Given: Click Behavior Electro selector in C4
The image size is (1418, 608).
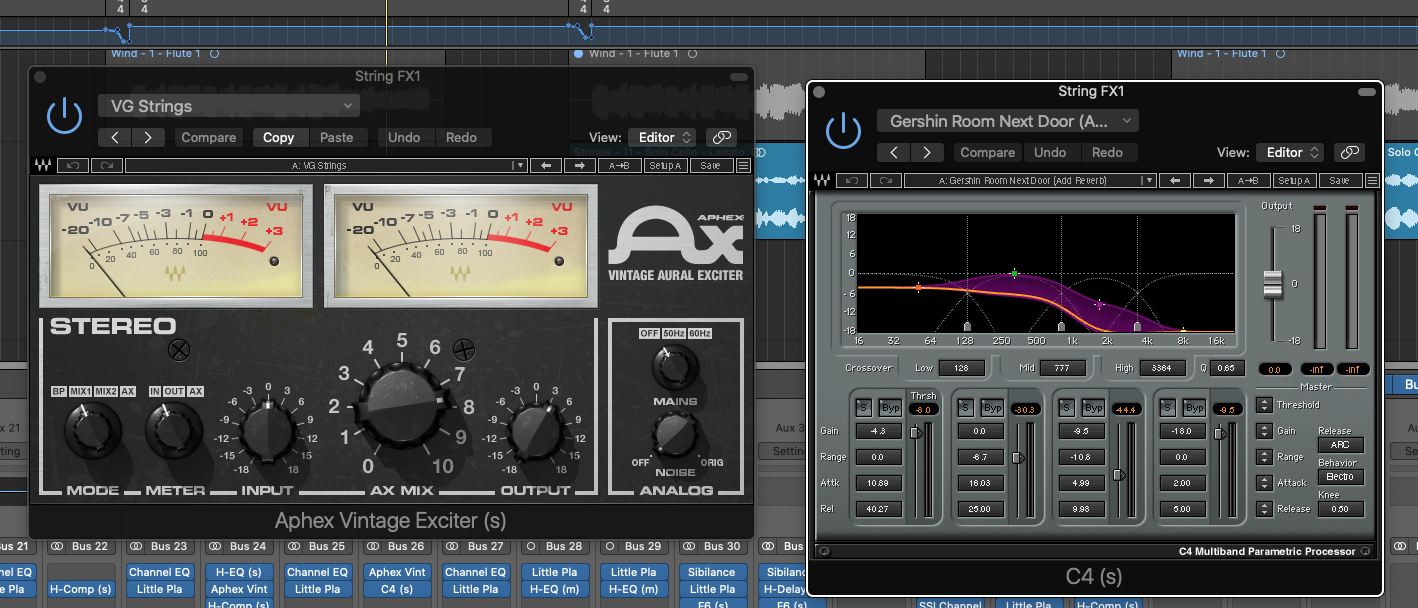Looking at the screenshot, I should [1340, 477].
